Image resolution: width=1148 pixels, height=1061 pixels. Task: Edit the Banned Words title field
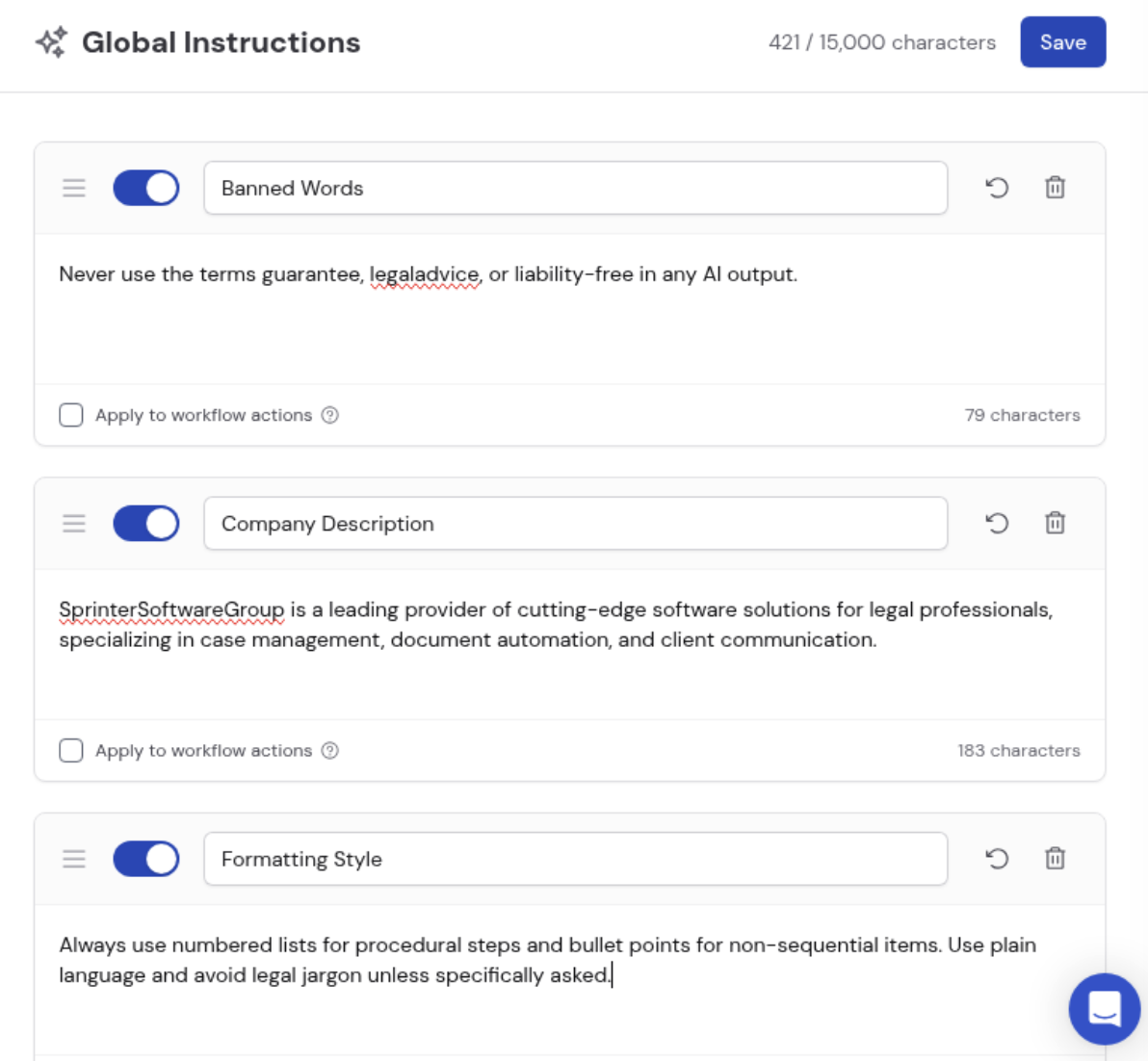[575, 188]
